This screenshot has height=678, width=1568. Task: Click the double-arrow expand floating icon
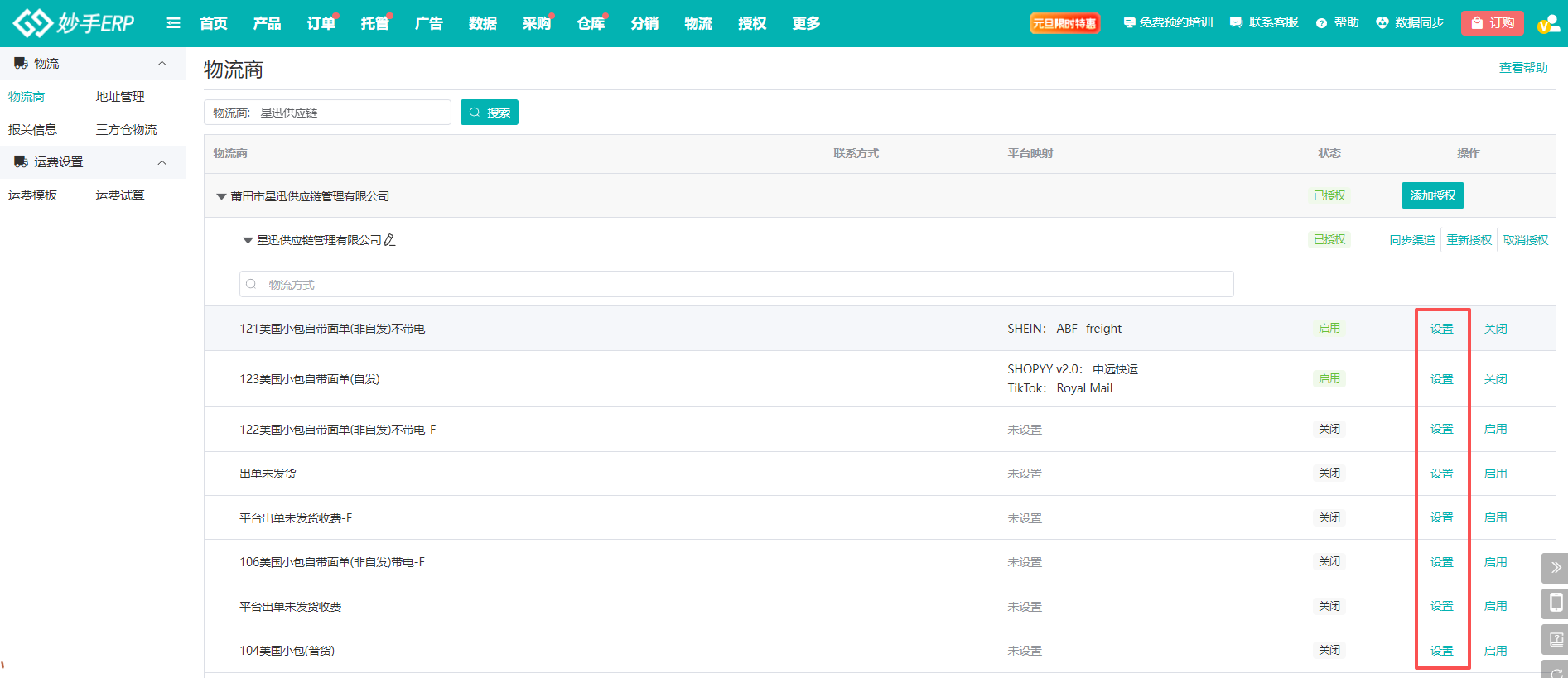(1556, 568)
